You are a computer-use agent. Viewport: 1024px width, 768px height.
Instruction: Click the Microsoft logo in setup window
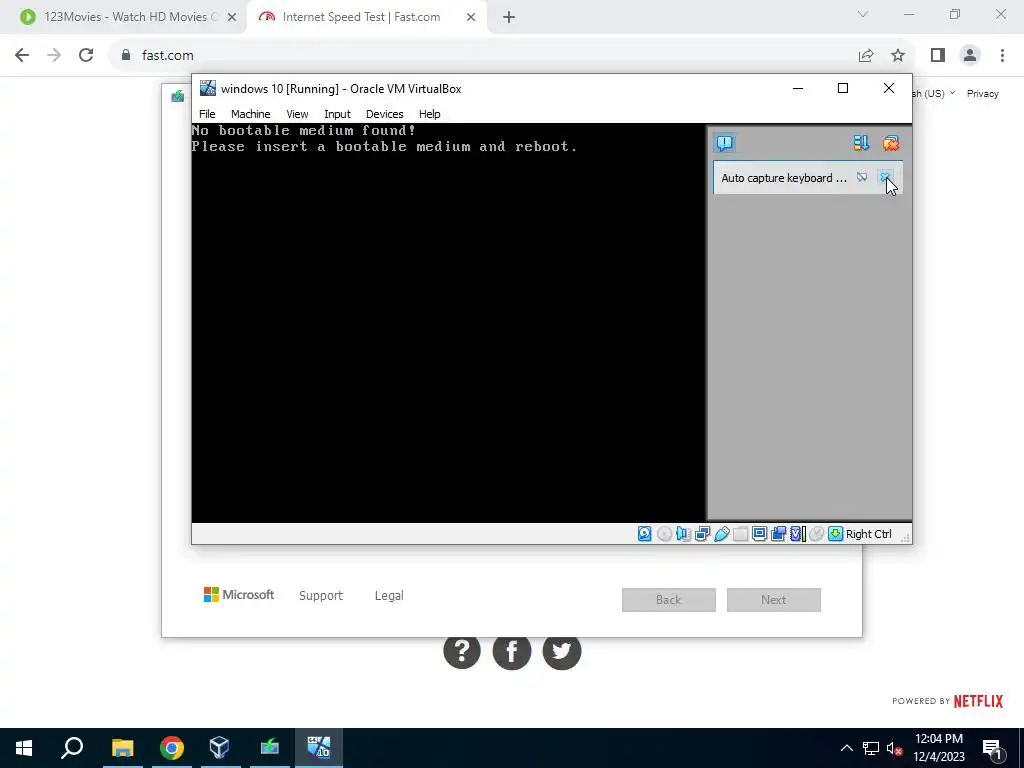(238, 595)
